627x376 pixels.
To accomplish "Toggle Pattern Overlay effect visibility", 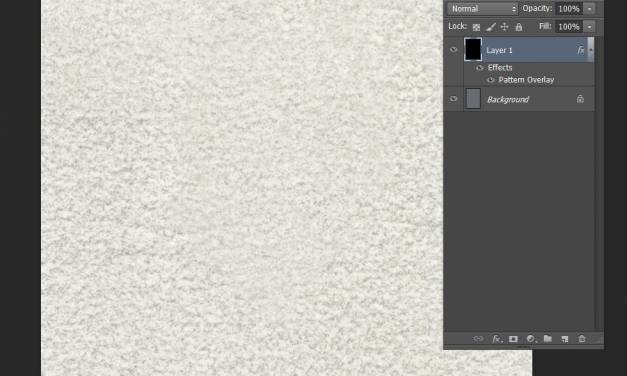I will [491, 80].
